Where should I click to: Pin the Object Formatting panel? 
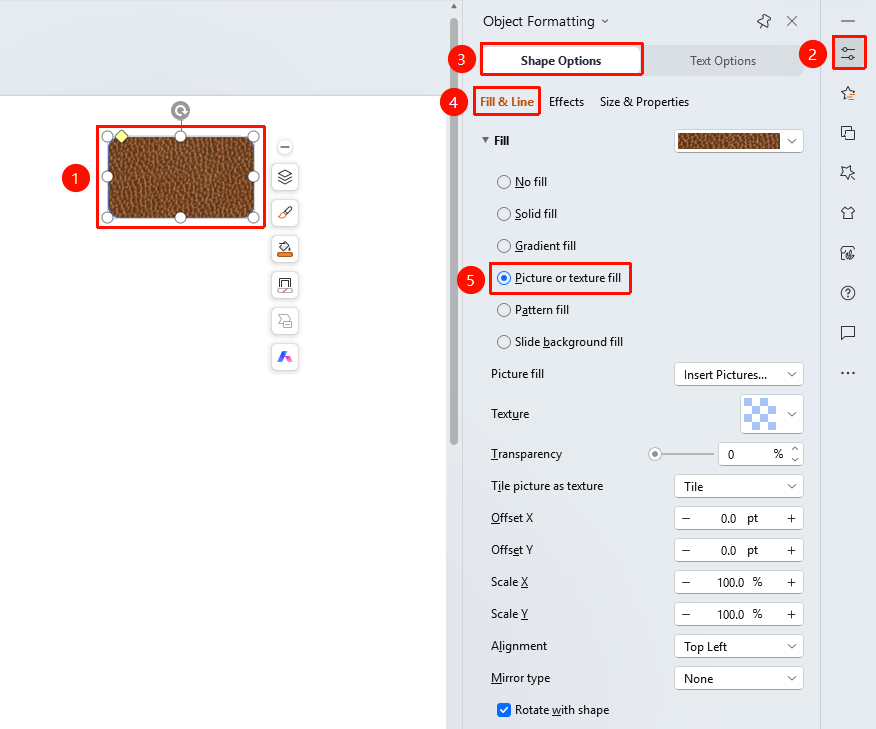[x=764, y=21]
